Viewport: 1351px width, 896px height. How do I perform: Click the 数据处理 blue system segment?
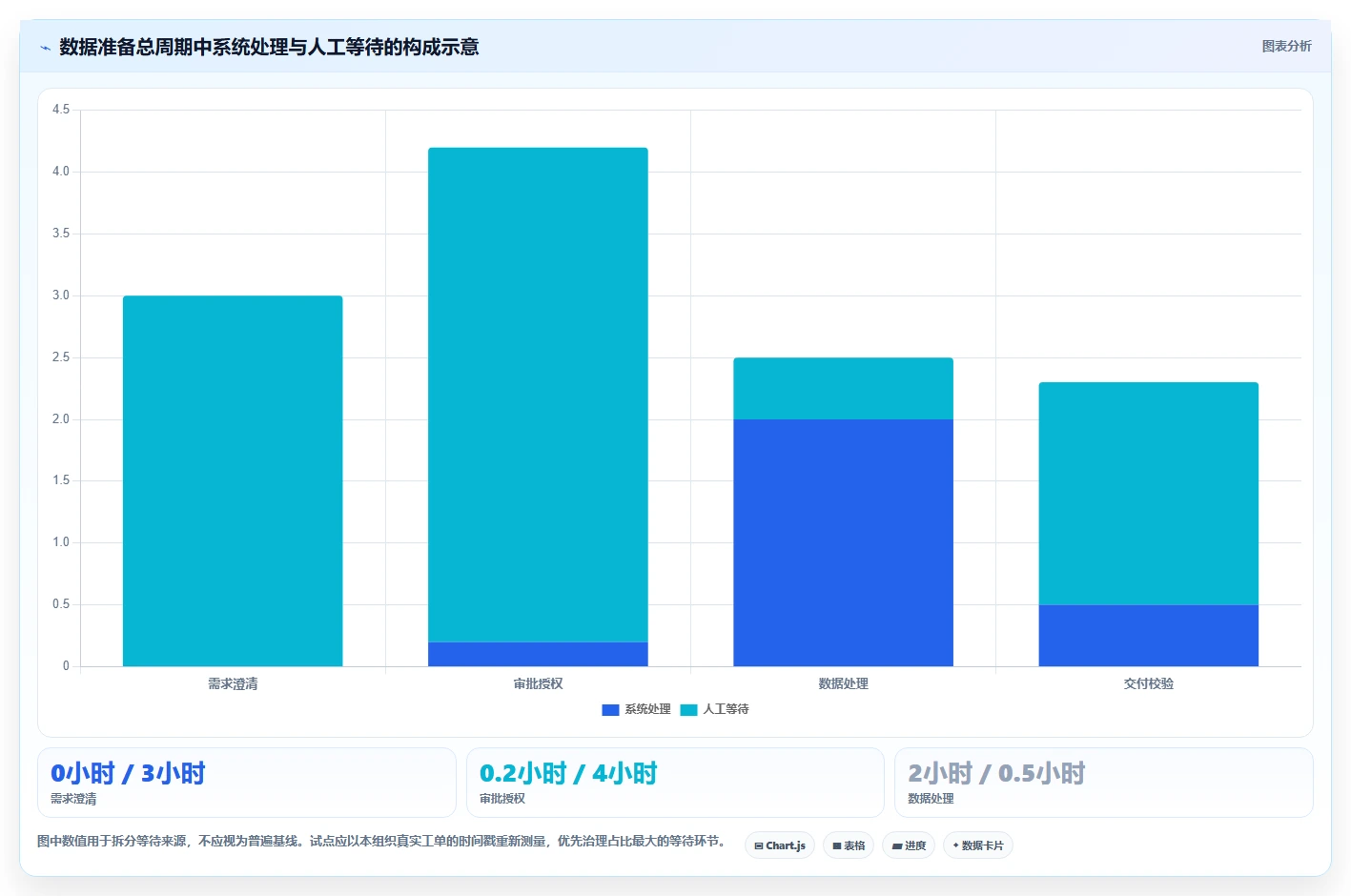[x=843, y=542]
